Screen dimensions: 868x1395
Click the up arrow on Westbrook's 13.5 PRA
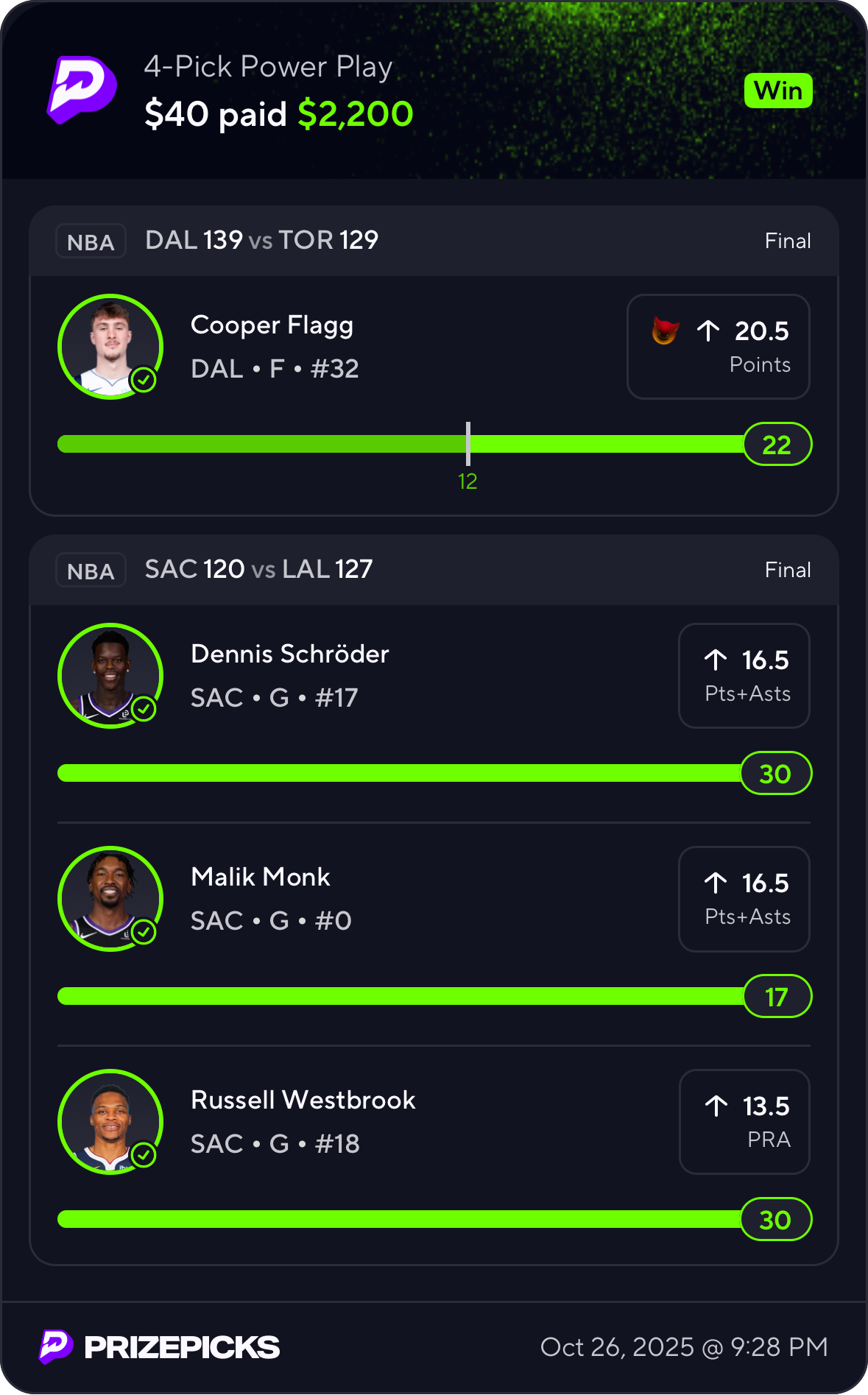point(716,1106)
